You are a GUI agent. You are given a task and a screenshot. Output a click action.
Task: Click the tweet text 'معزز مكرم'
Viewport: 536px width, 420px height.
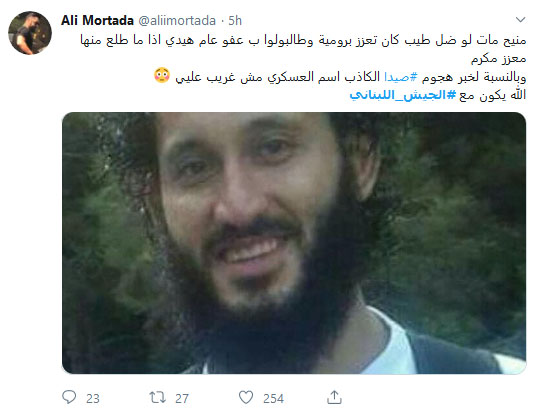tap(498, 58)
